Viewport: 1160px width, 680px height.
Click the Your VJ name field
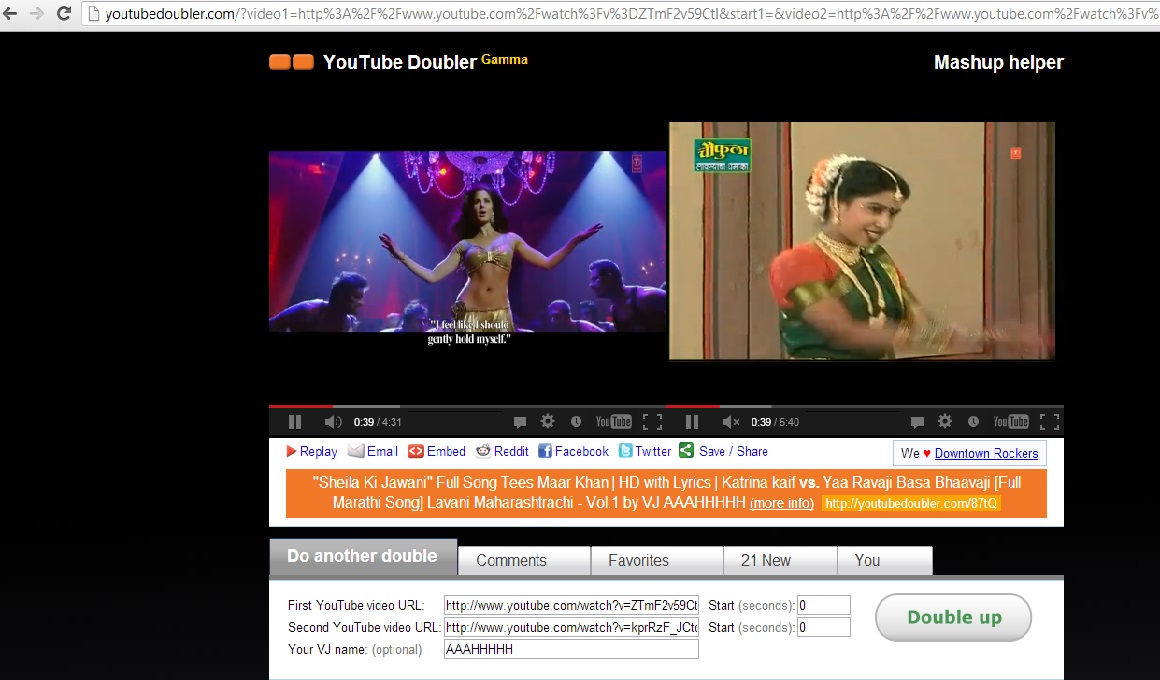click(x=571, y=649)
